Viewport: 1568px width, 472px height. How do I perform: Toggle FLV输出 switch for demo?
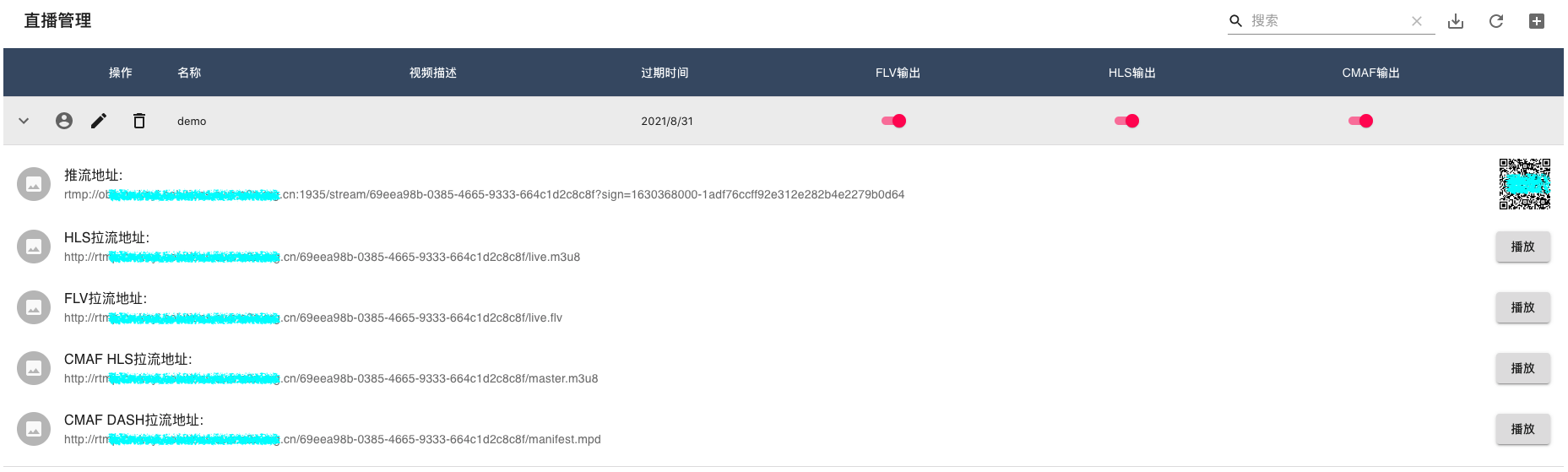tap(894, 121)
